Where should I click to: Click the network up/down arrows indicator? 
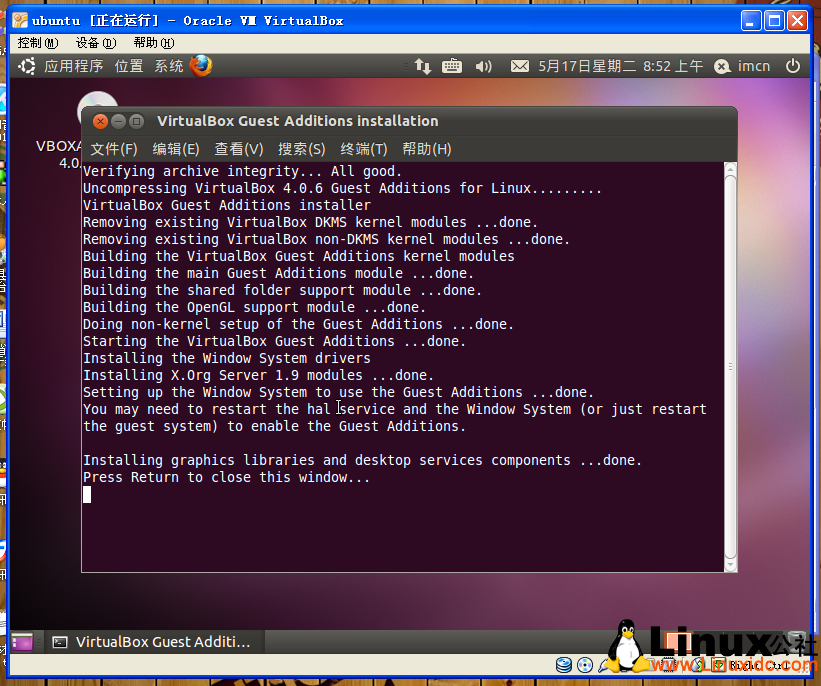[x=422, y=66]
